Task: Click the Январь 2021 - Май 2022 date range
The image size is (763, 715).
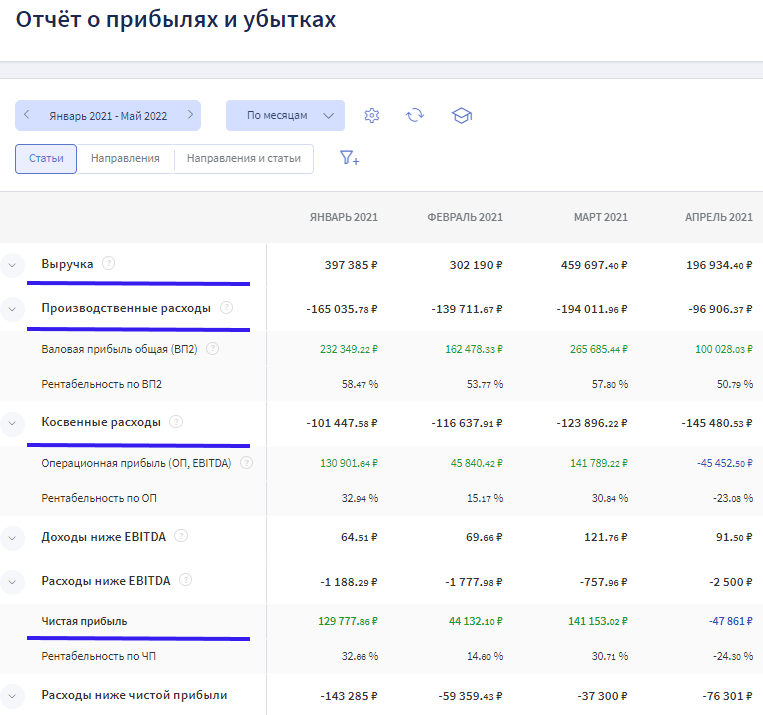Action: (108, 115)
